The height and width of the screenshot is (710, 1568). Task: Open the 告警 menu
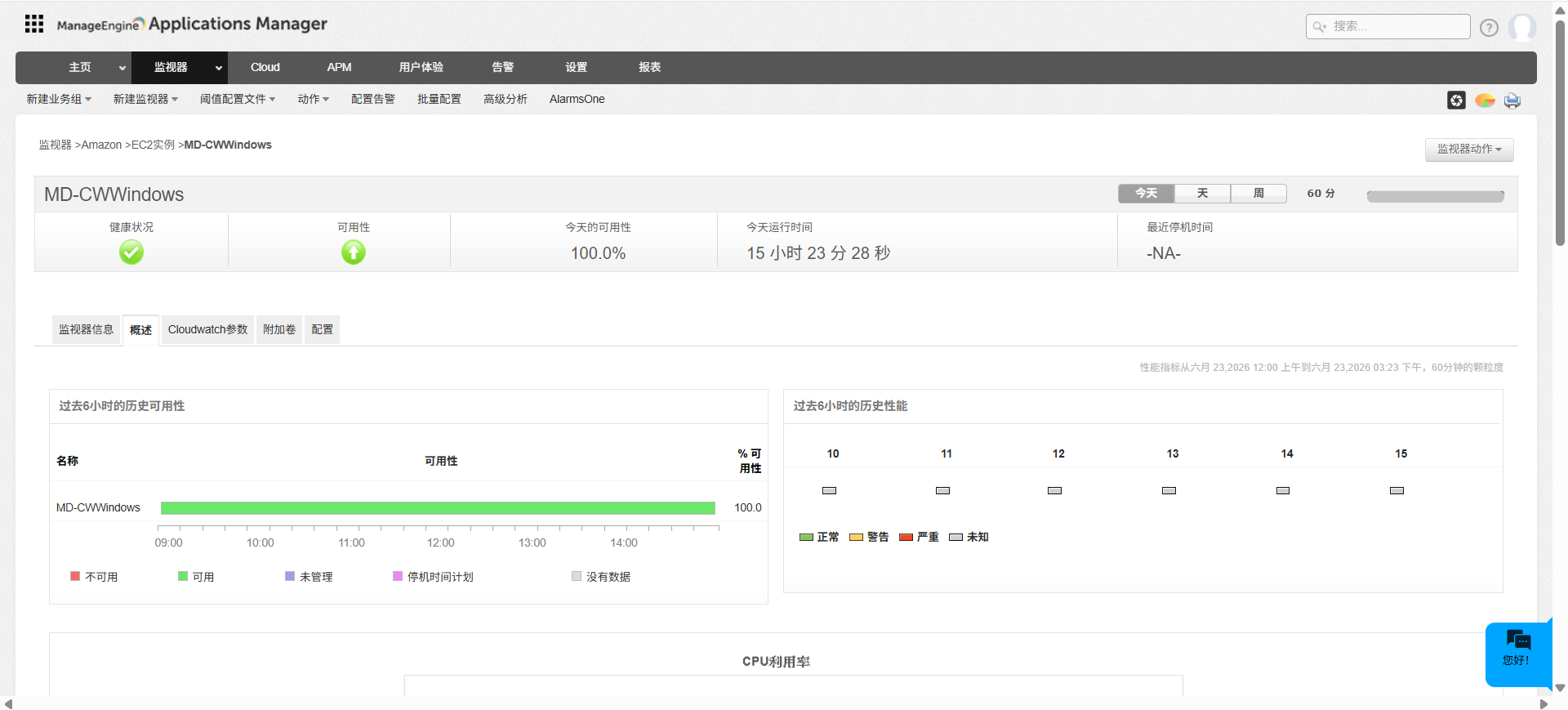(x=502, y=67)
